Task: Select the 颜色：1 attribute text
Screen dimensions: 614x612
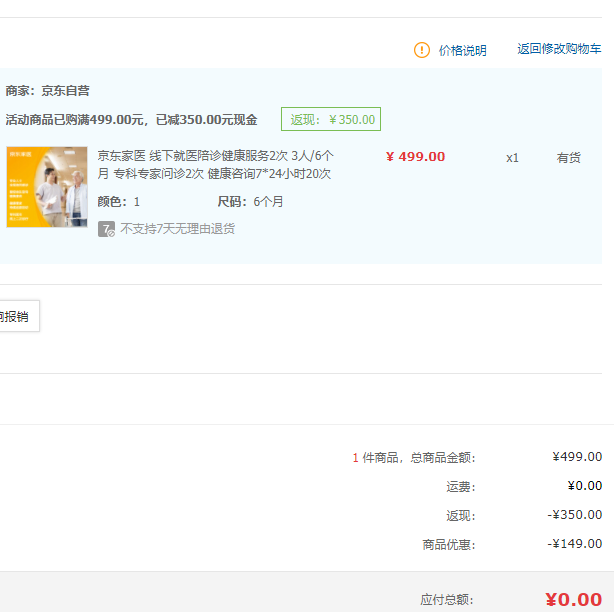Action: (118, 202)
